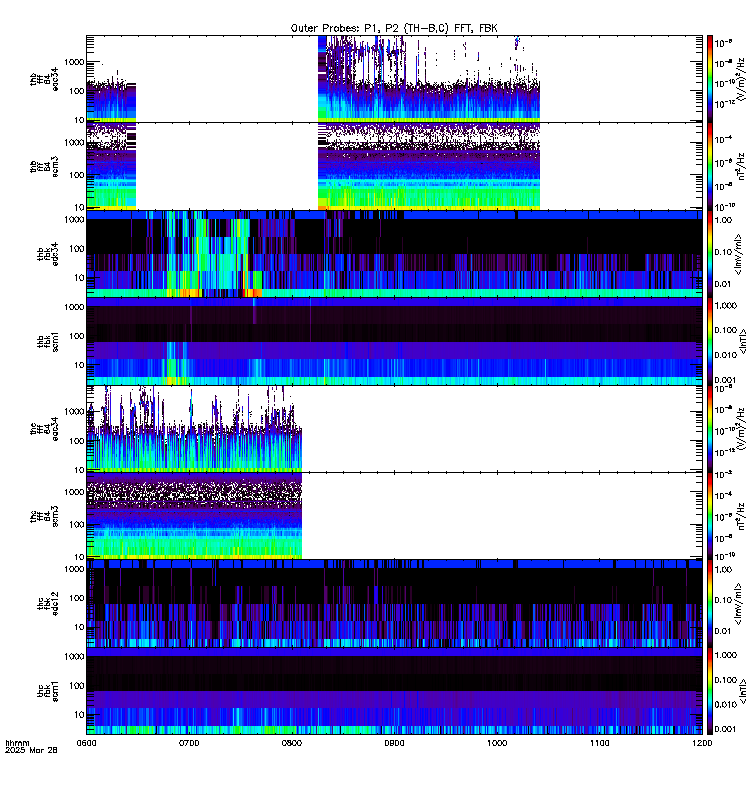Select the 'thb fff 64 eac34' panel label
This screenshot has height=800, width=750.
pyautogui.click(x=44, y=79)
